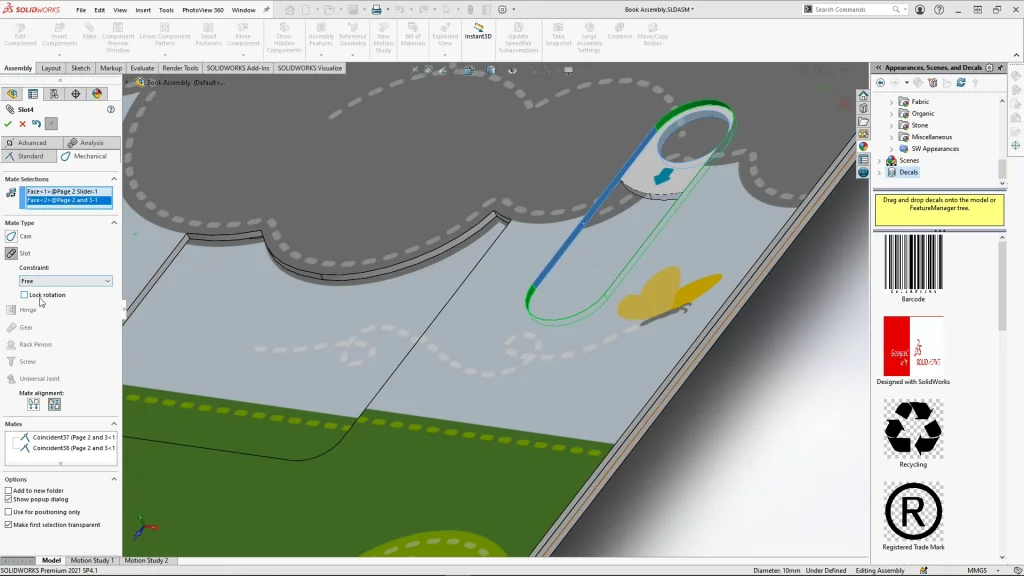
Task: Choose the Cam mate type
Action: click(12, 236)
